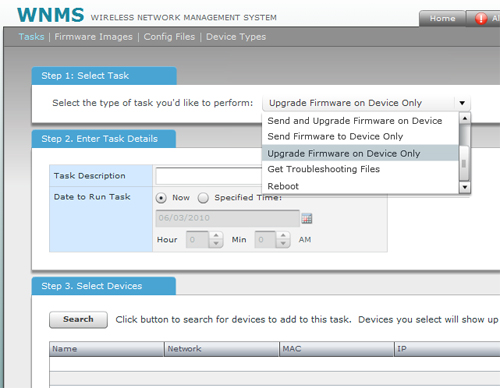Click the Step 3. Select Devices header
Viewport: 500px width, 388px height.
click(x=104, y=286)
